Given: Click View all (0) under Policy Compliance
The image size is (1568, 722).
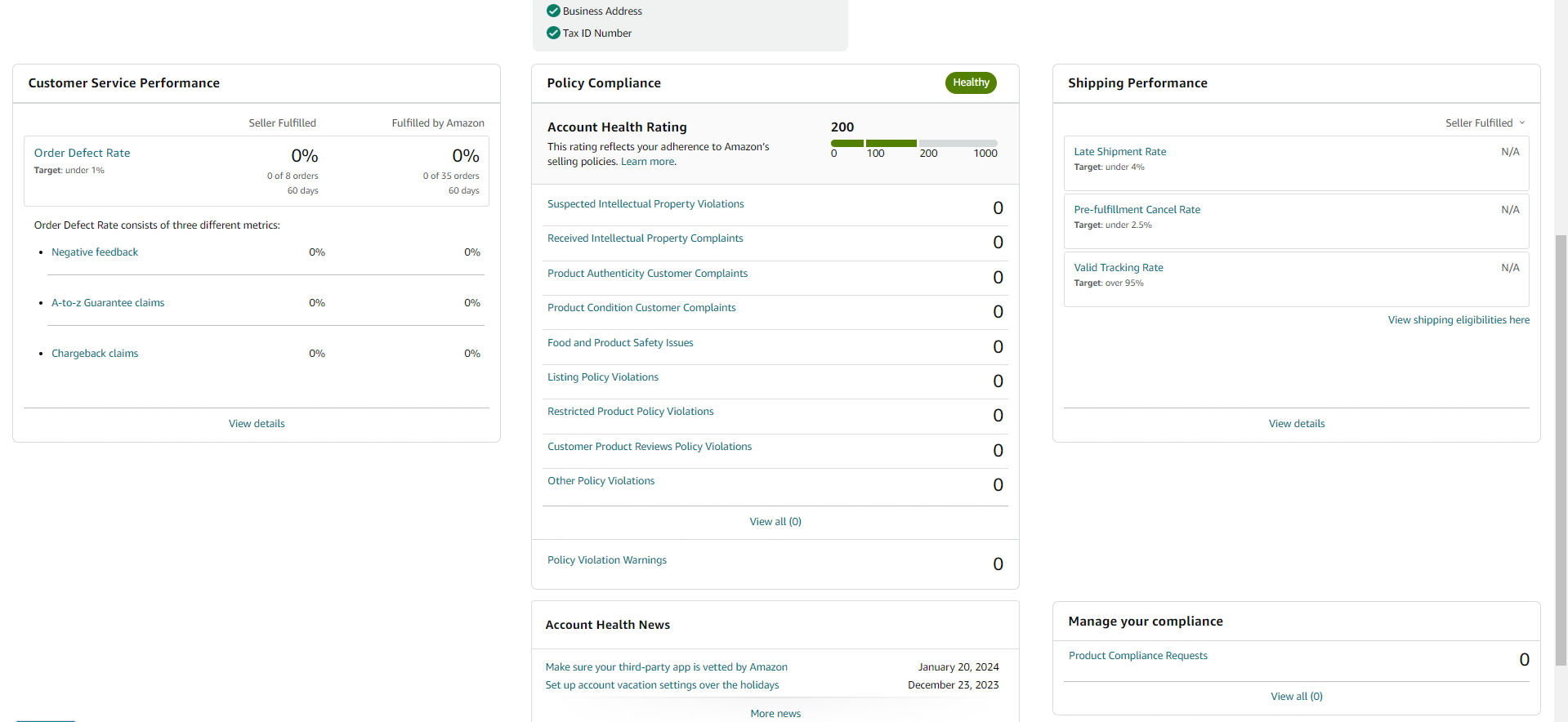Looking at the screenshot, I should tap(775, 522).
